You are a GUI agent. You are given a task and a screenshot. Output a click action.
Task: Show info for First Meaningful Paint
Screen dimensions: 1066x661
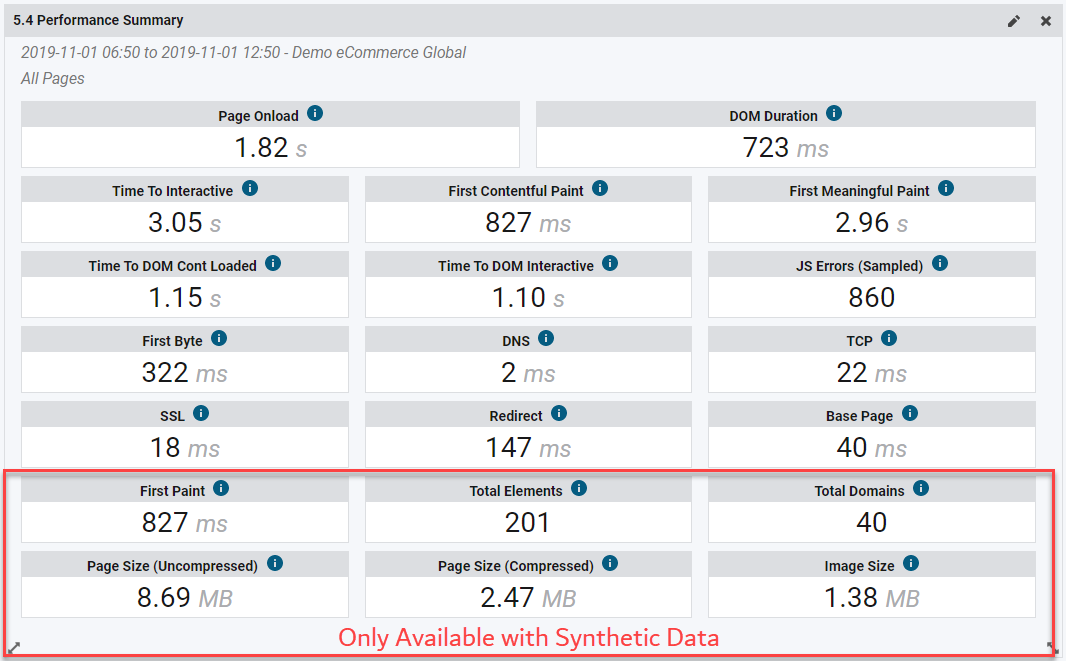pos(946,188)
